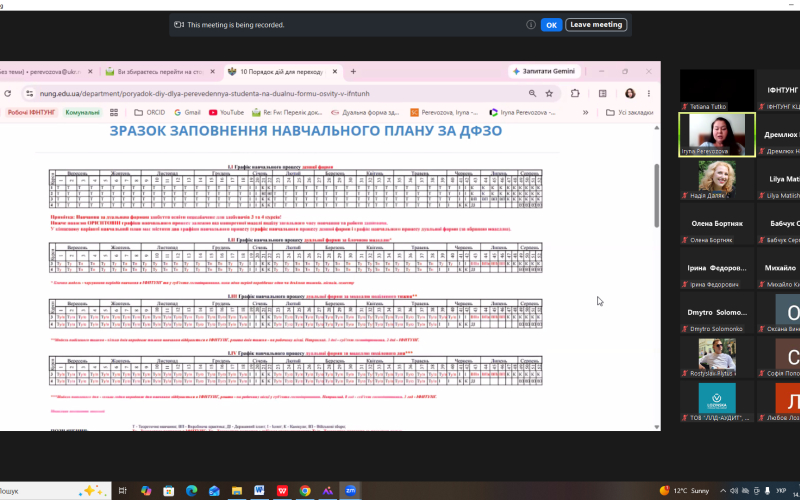Click the page scrollbar down arrow
This screenshot has width=800, height=500.
click(657, 427)
